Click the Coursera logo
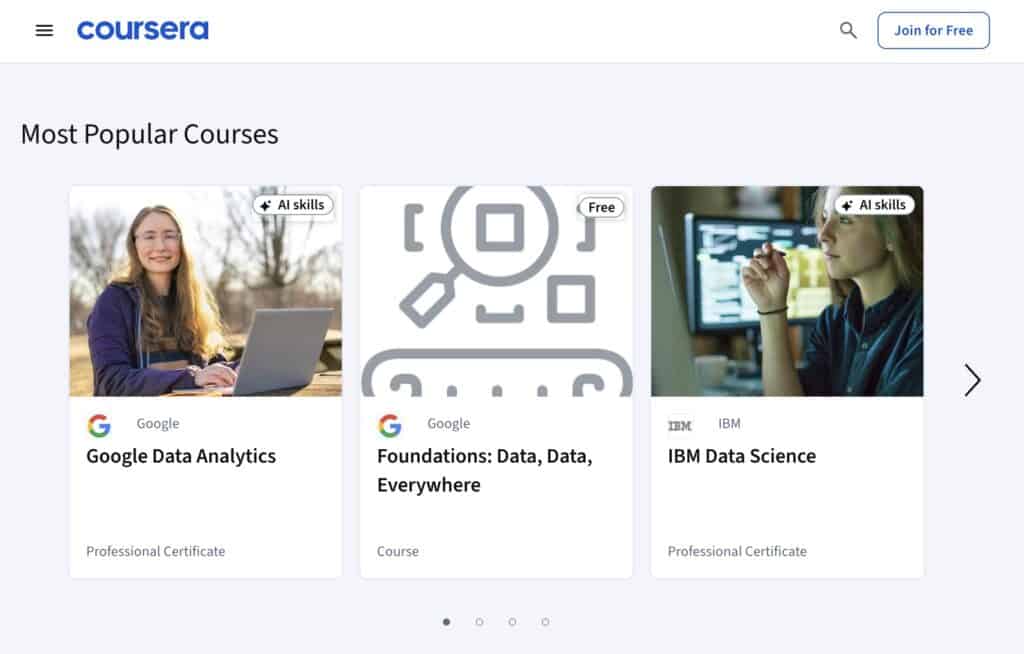Screen dimensions: 1024x654 (143, 30)
